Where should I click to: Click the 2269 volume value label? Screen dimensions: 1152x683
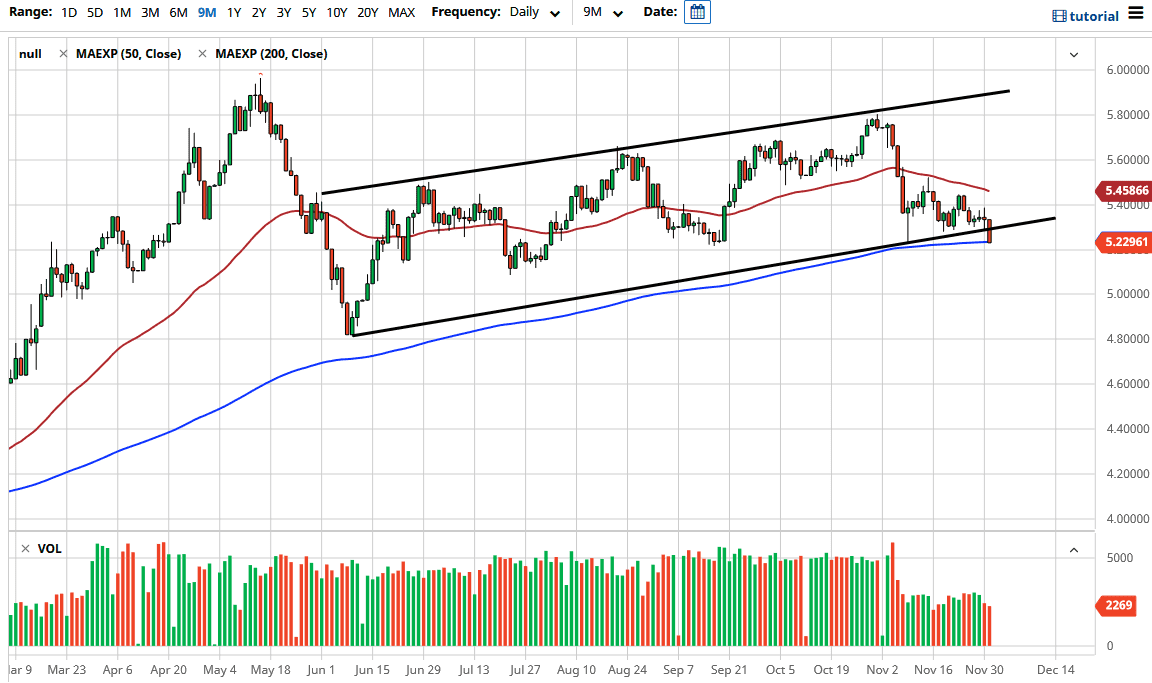coord(1118,606)
